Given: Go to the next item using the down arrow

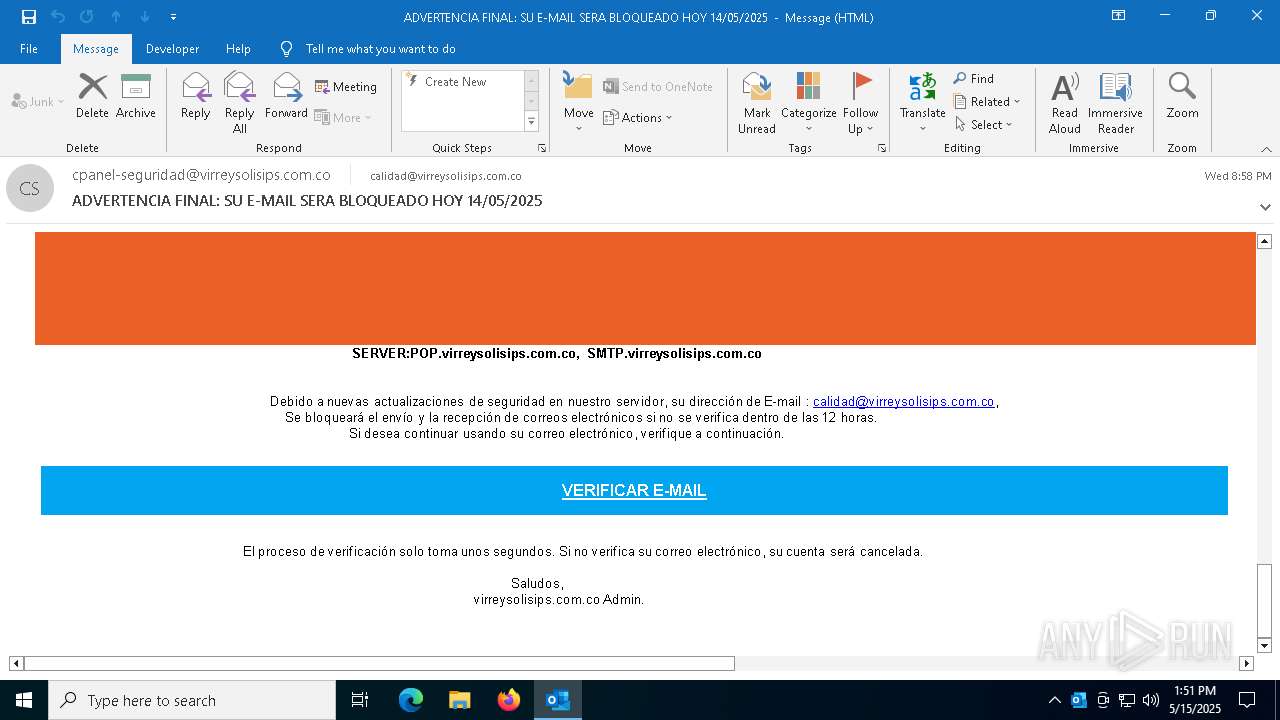Looking at the screenshot, I should 145,17.
